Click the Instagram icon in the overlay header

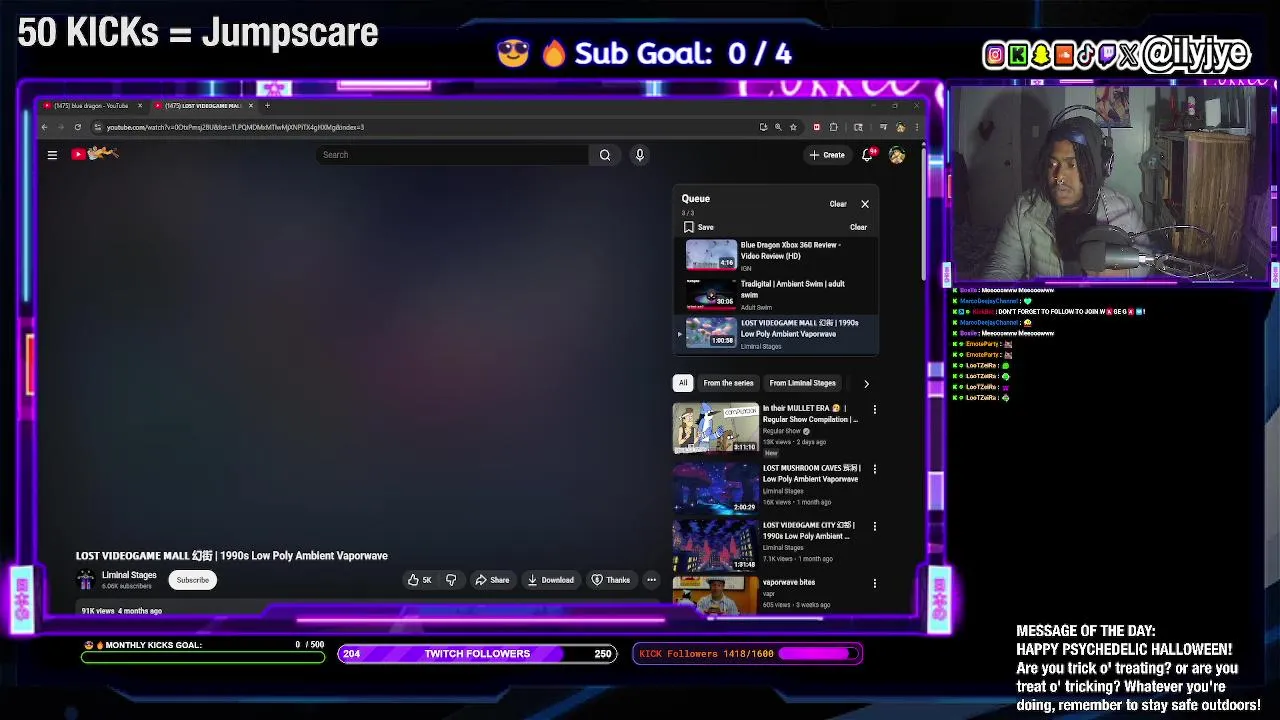click(x=994, y=56)
